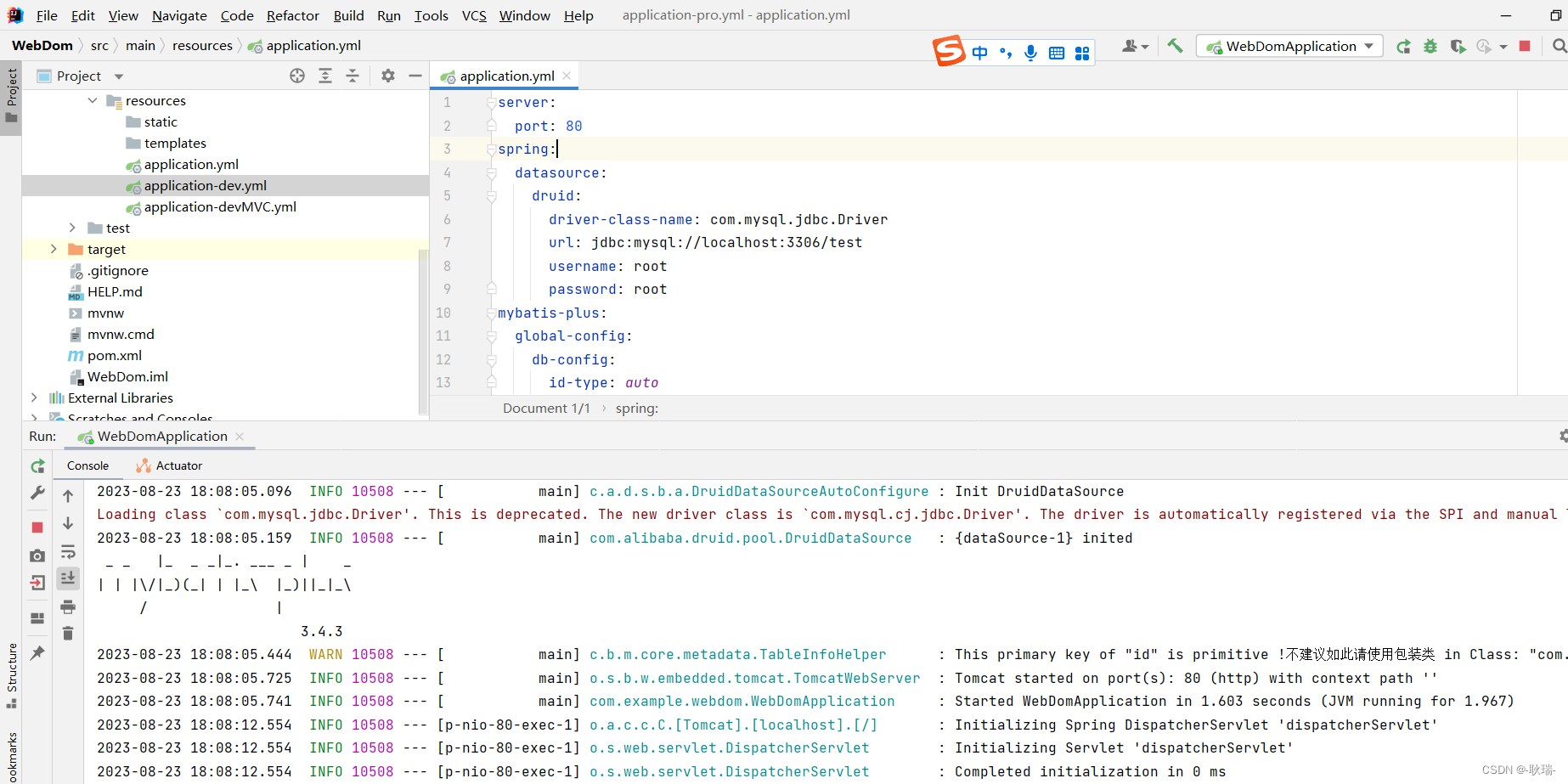Click the Profile run icon in toolbar
This screenshot has width=1568, height=784.
point(1484,47)
